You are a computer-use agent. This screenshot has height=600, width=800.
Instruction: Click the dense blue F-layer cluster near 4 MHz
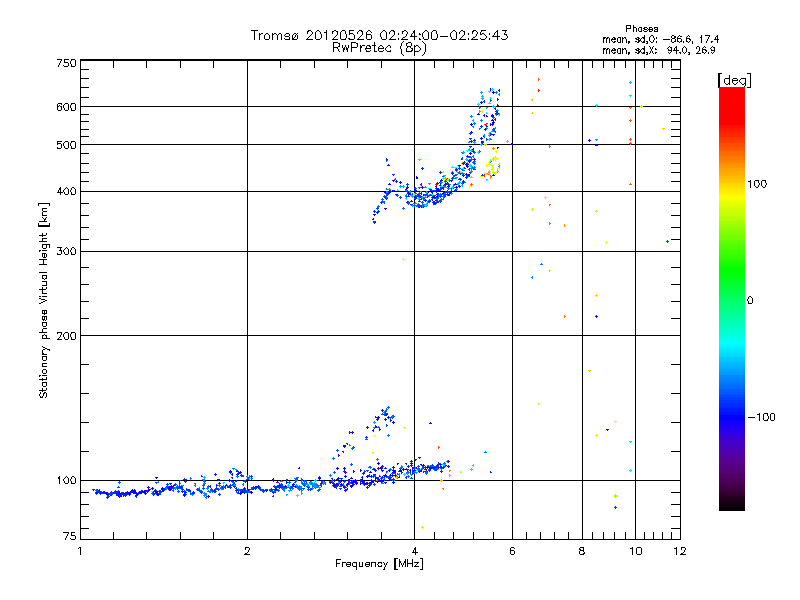[x=423, y=196]
